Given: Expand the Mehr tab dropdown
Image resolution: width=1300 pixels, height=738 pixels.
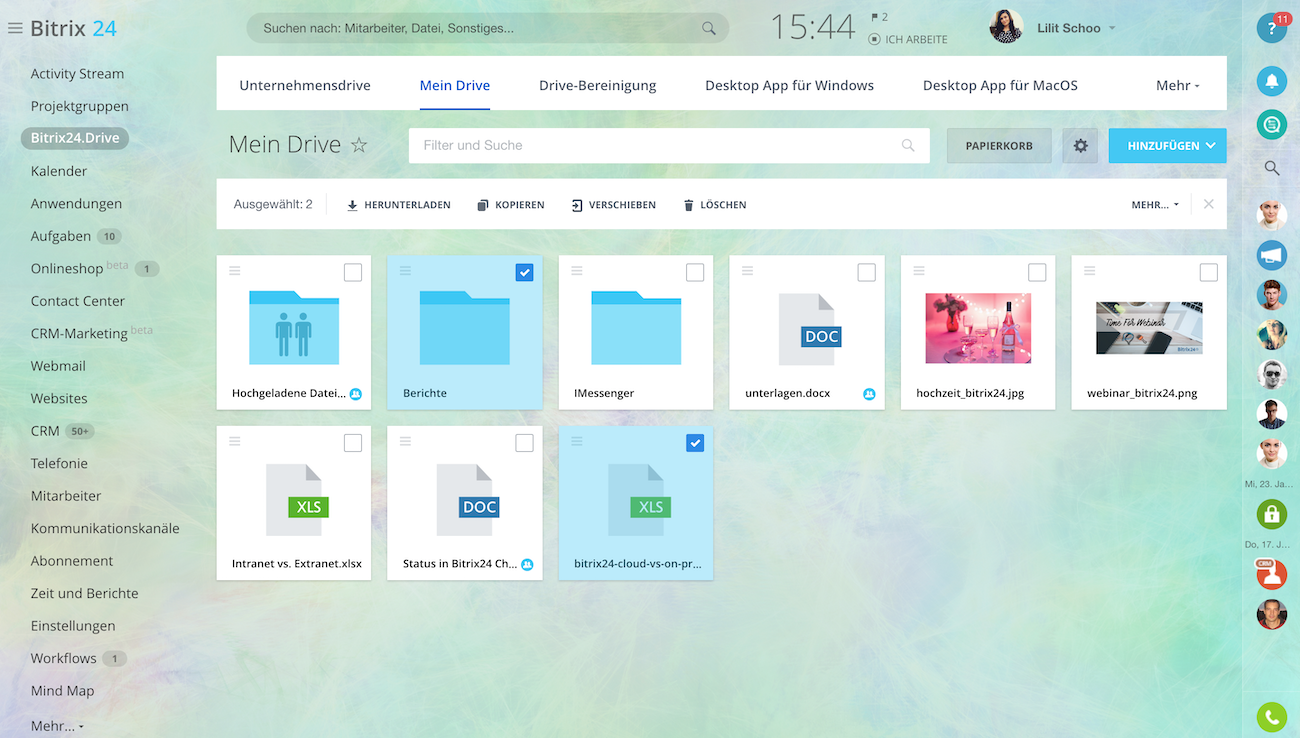Looking at the screenshot, I should (x=1178, y=85).
